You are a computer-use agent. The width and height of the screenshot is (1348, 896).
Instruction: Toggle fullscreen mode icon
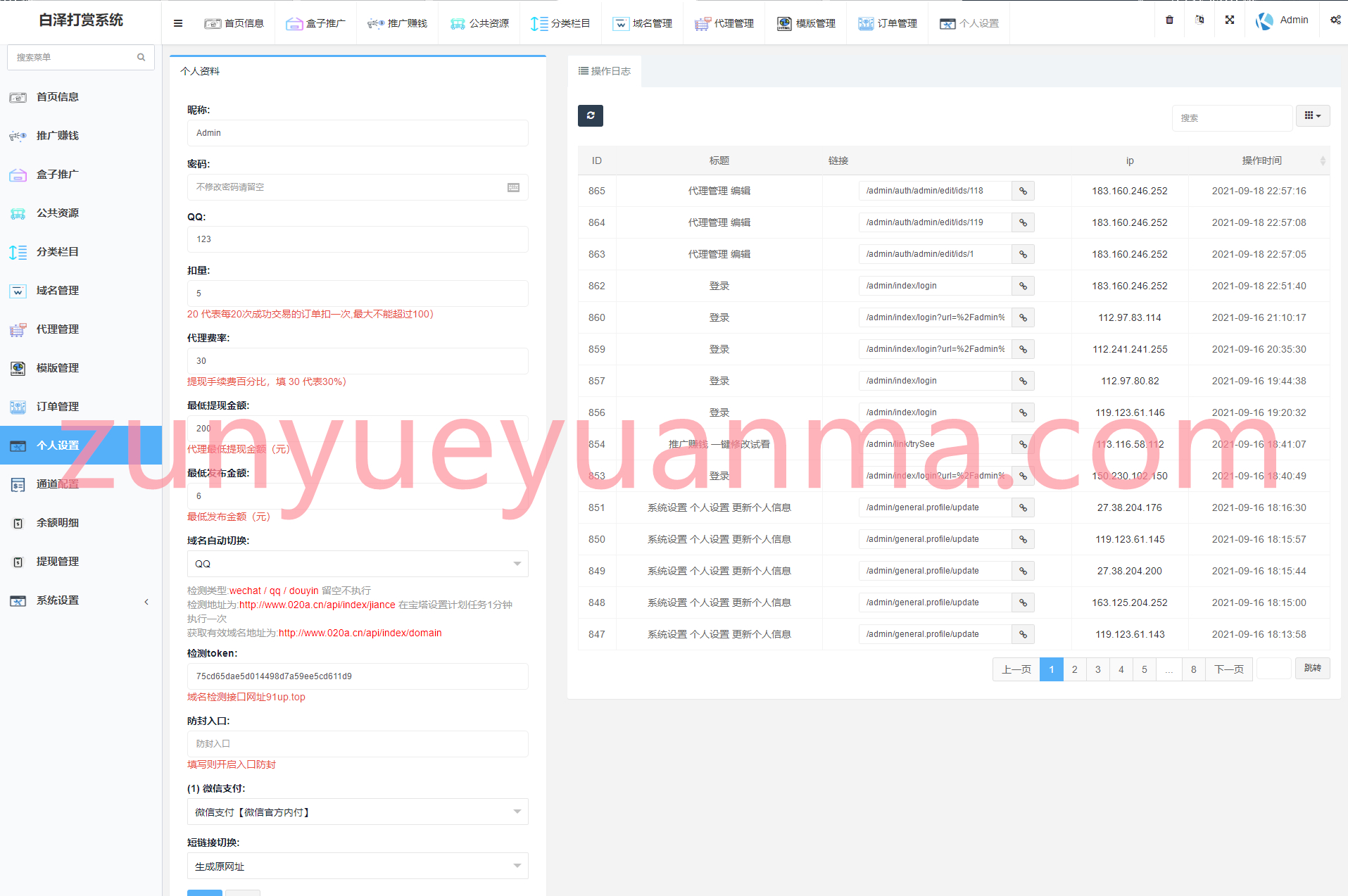1230,20
